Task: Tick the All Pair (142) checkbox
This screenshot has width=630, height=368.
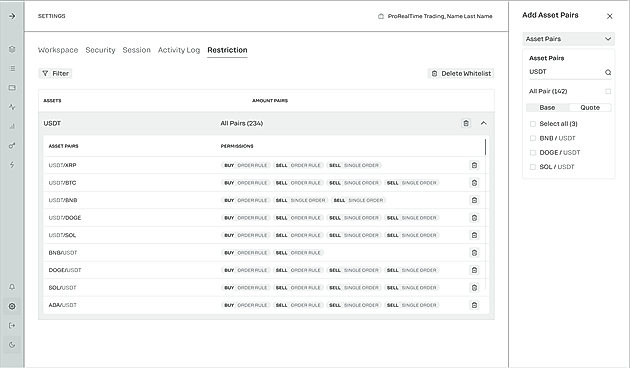Action: 608,91
